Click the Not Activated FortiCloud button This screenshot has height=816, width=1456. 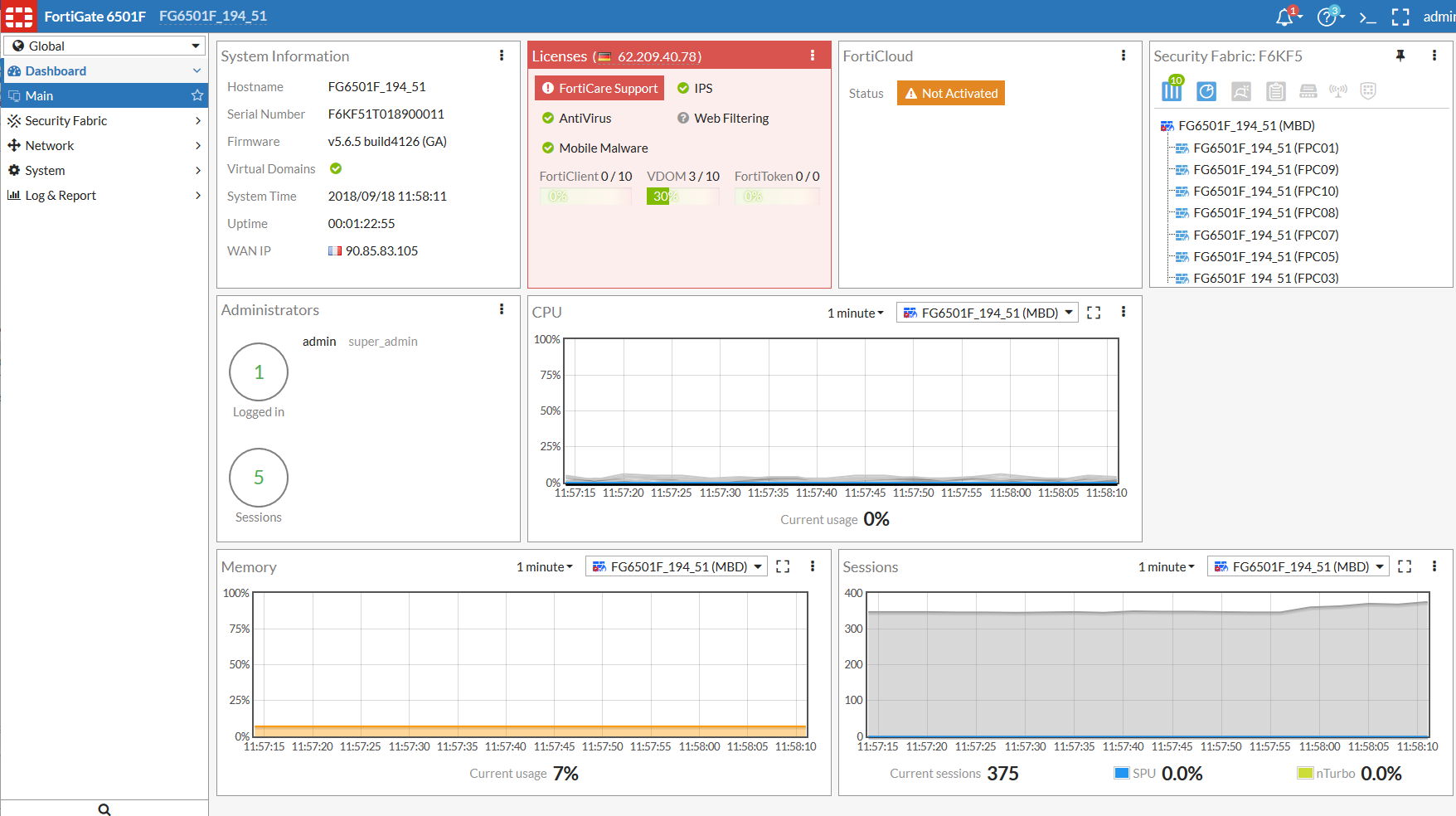click(x=951, y=93)
